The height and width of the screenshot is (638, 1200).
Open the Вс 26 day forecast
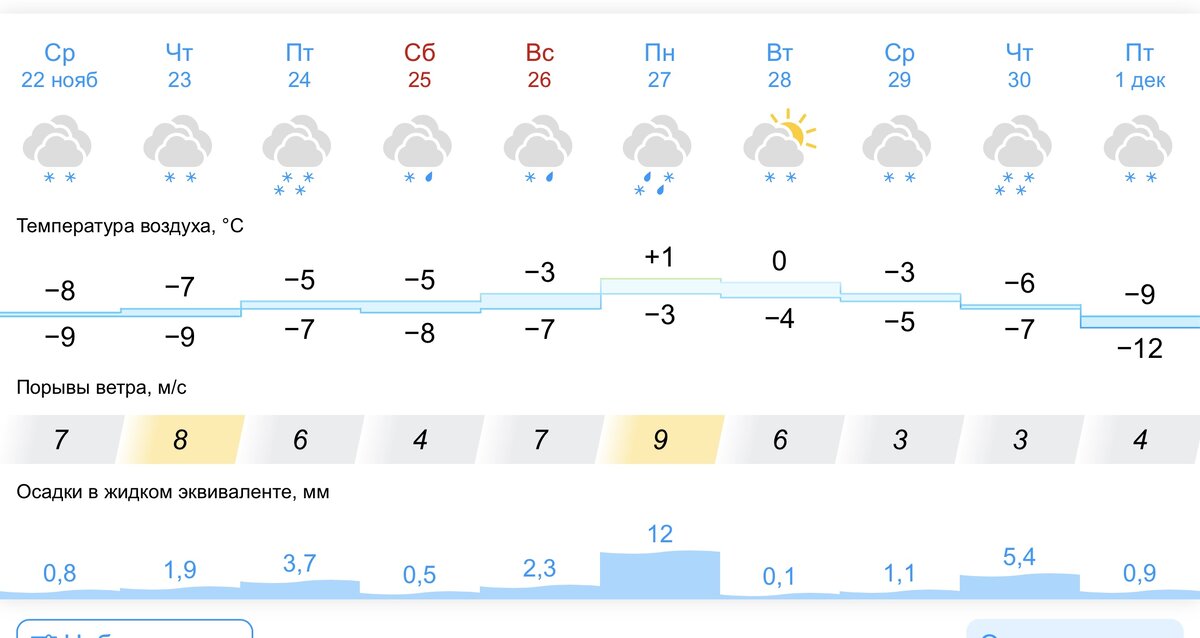(x=539, y=67)
